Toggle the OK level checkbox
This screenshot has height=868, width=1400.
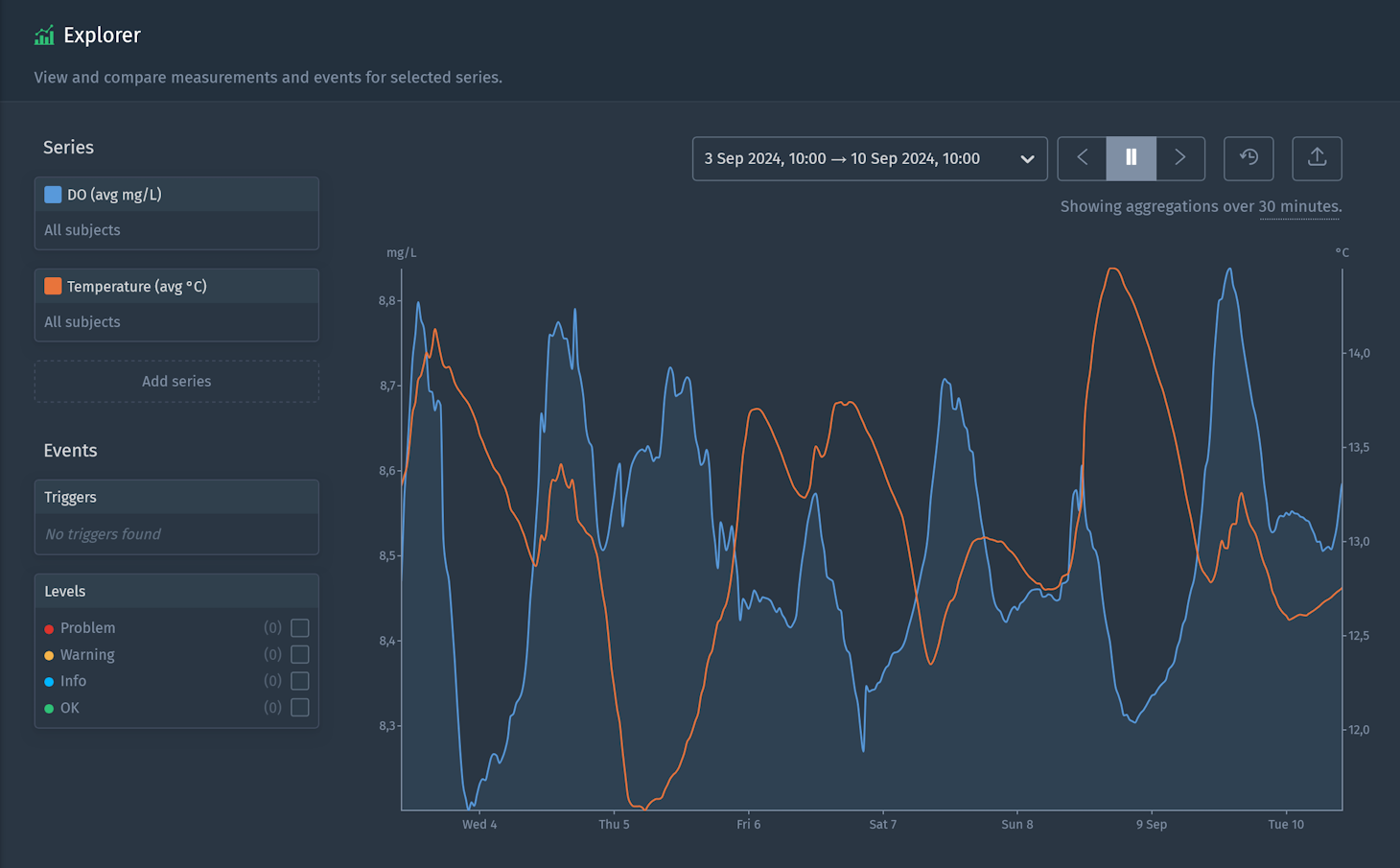pos(300,708)
